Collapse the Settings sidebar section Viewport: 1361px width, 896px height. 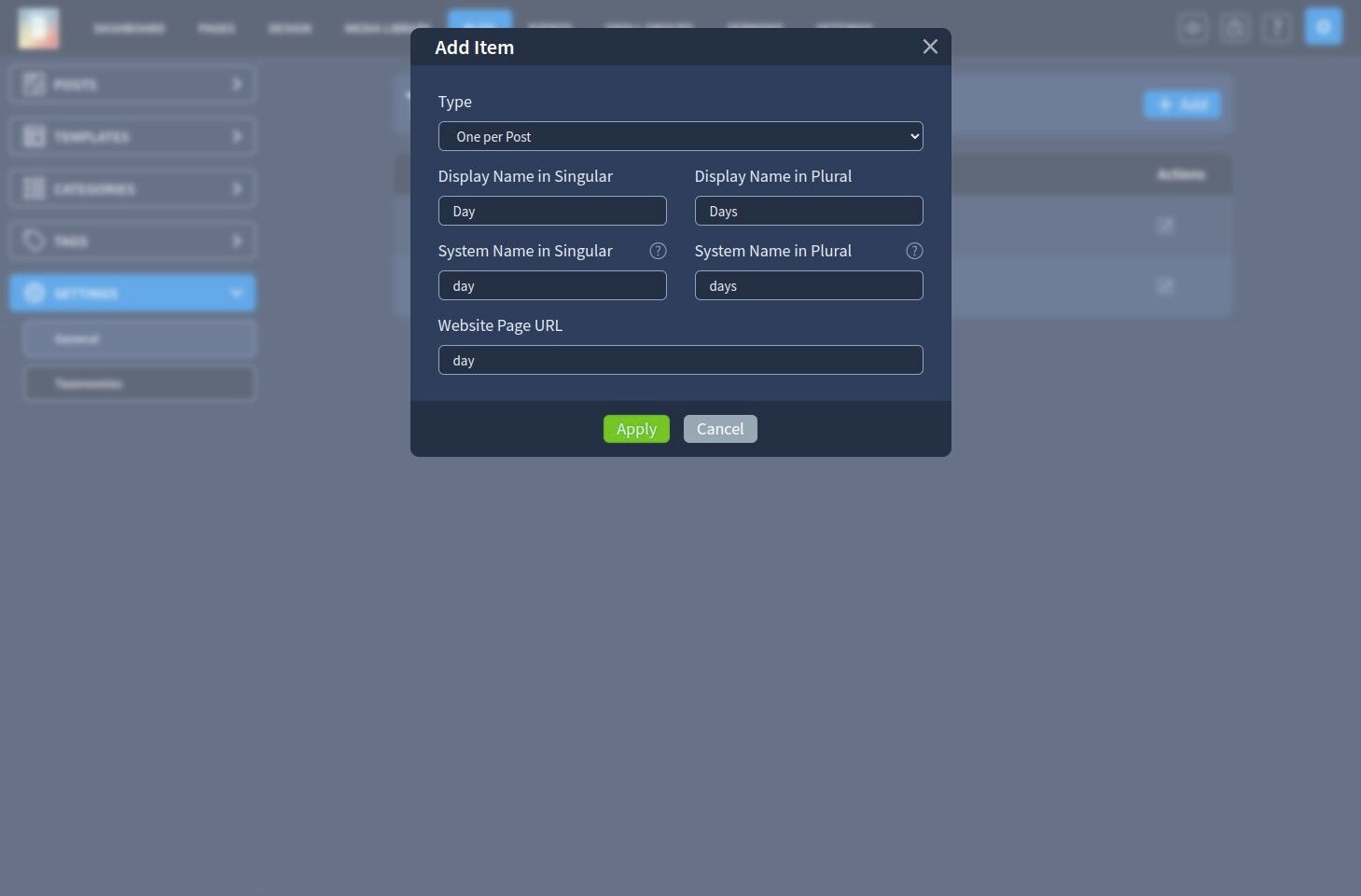[132, 293]
